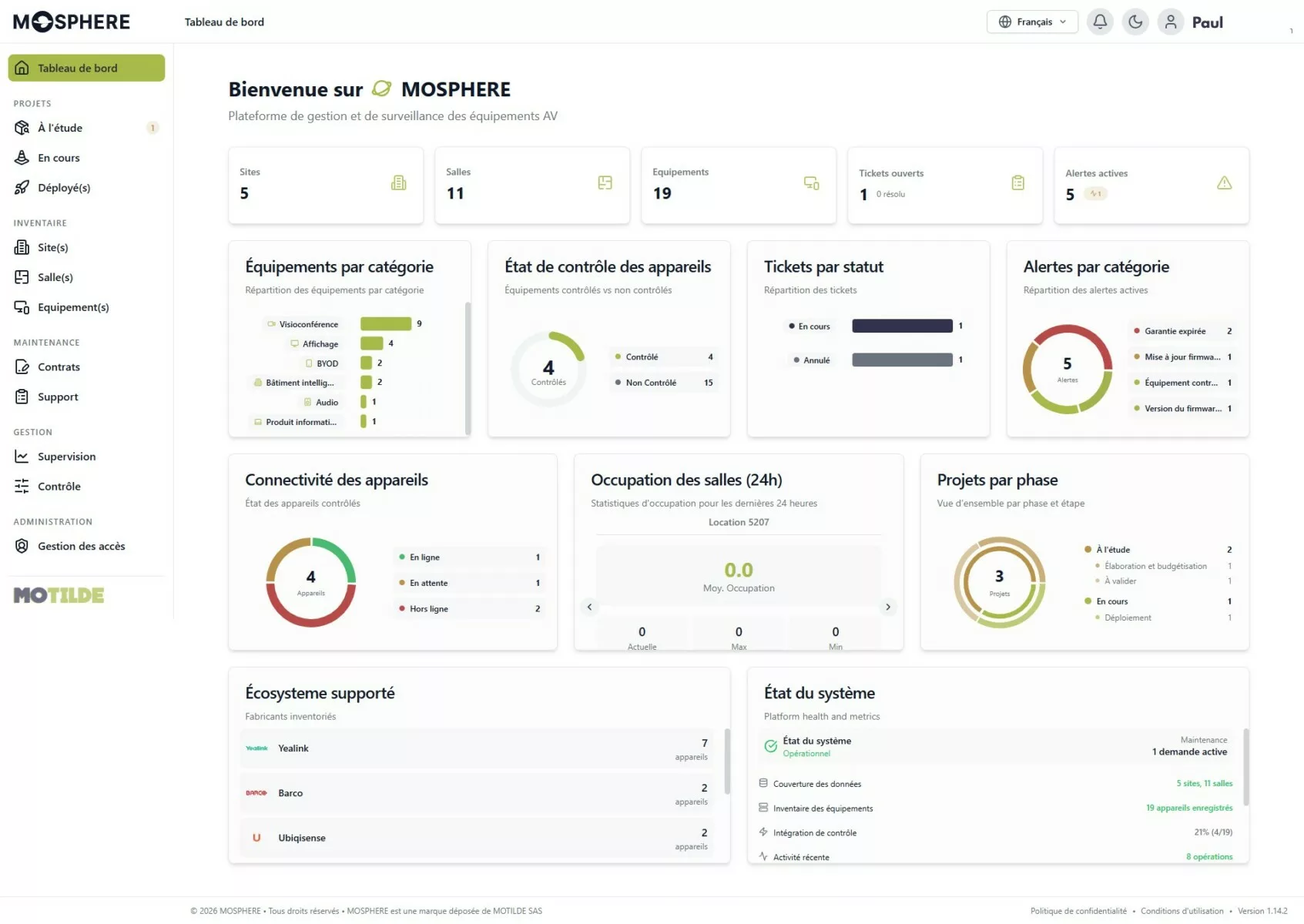Click the Garantie expirée red legend dot
This screenshot has height=924, width=1304.
(1136, 331)
